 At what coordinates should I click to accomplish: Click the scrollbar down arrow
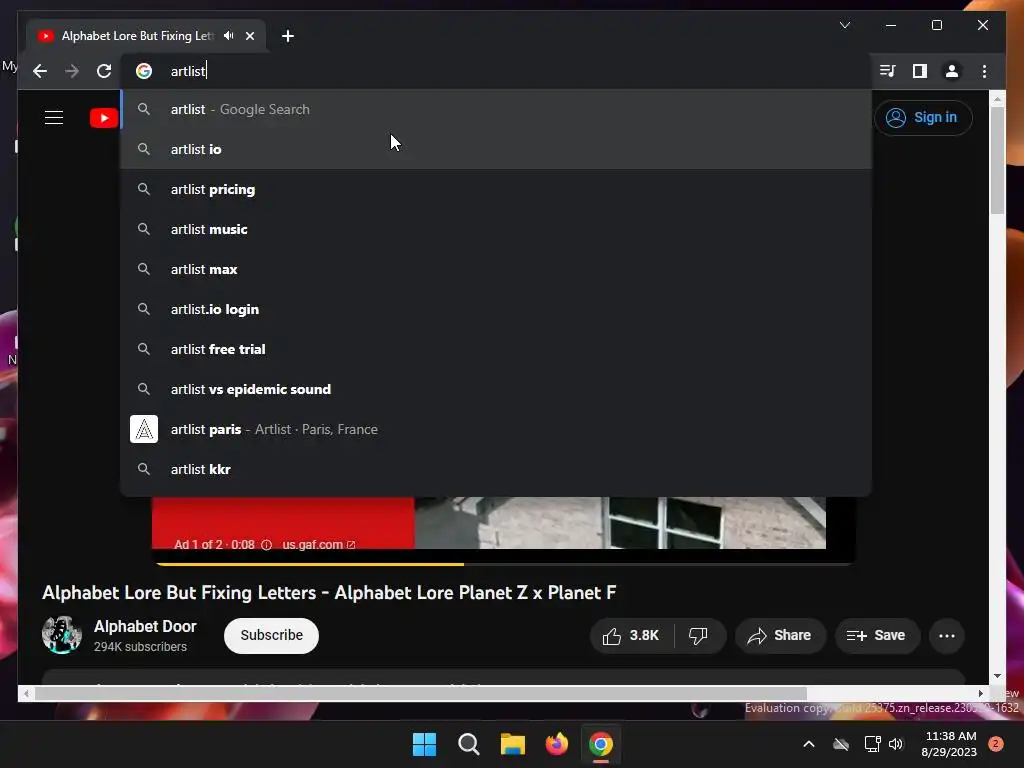point(997,676)
